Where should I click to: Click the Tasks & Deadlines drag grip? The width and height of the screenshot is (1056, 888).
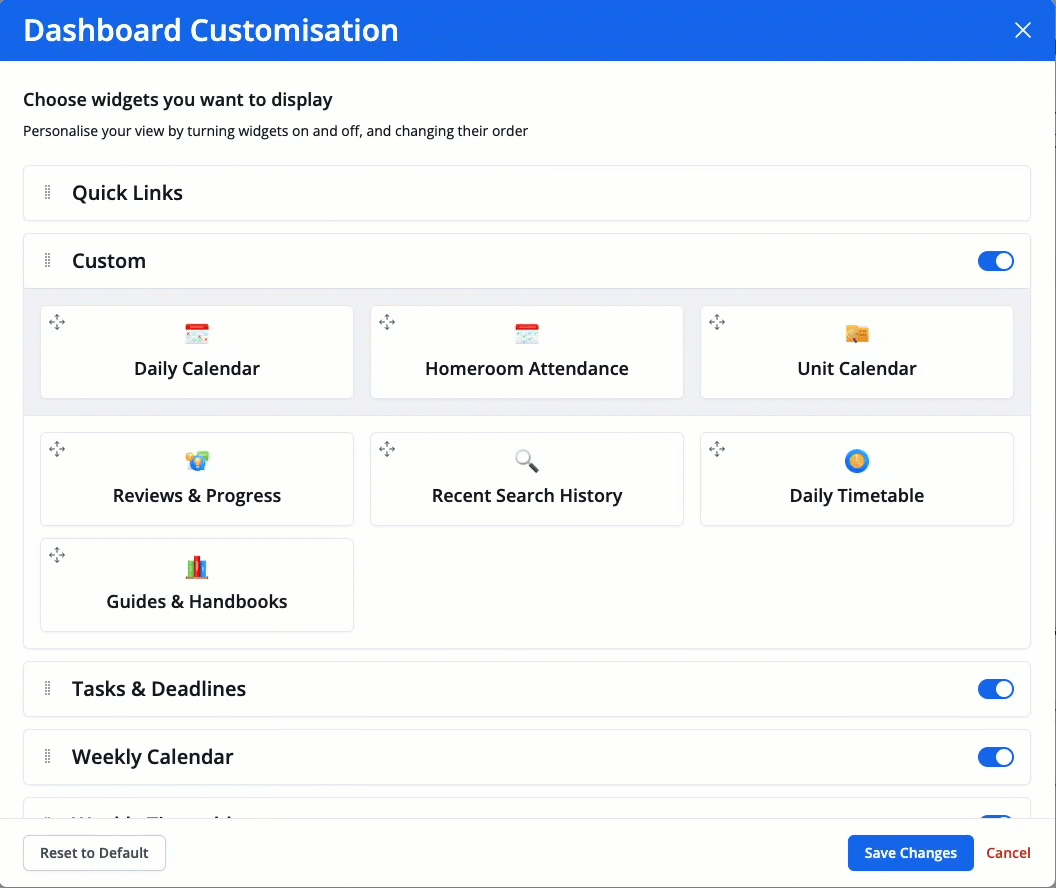pos(47,689)
